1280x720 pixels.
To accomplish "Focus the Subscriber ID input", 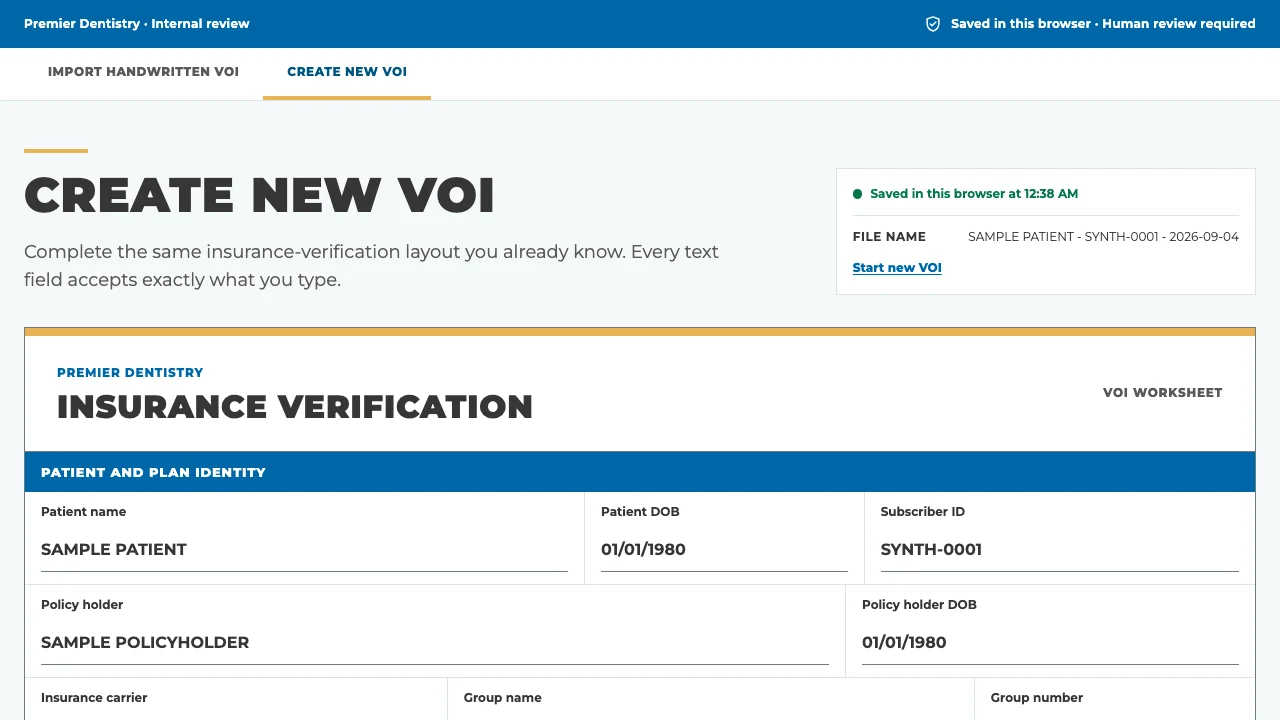I will click(1059, 550).
